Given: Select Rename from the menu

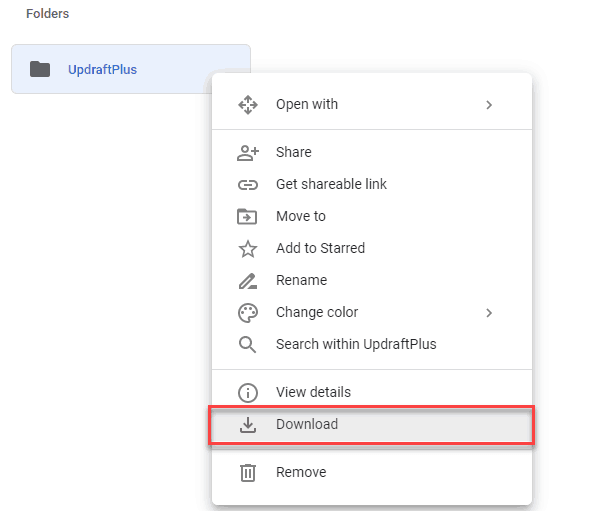Looking at the screenshot, I should coord(372,280).
